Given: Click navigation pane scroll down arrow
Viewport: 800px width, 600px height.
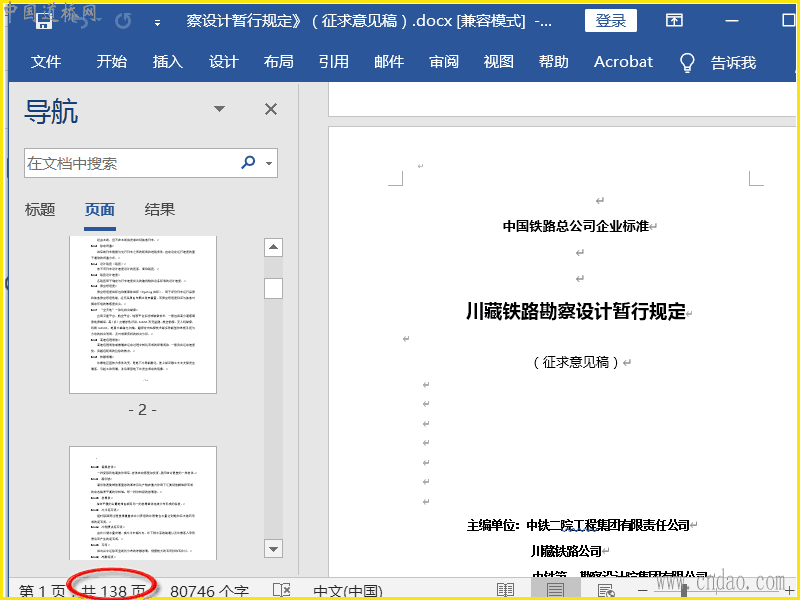Looking at the screenshot, I should [x=273, y=549].
